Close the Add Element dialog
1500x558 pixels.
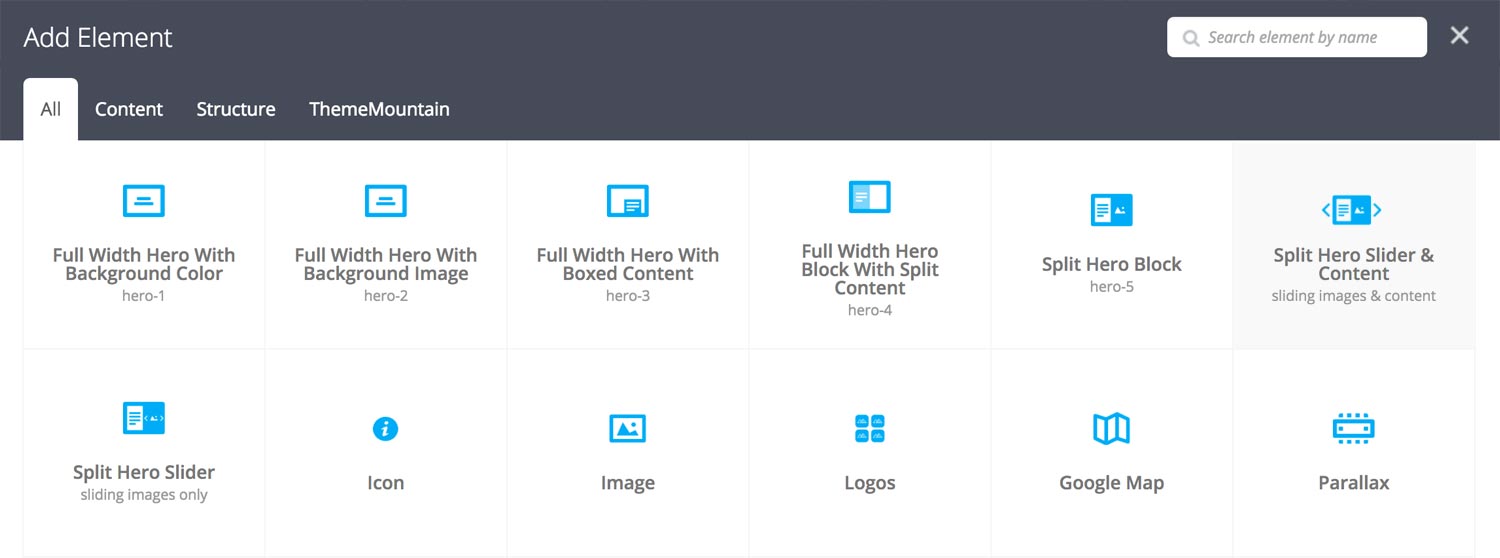(1460, 36)
